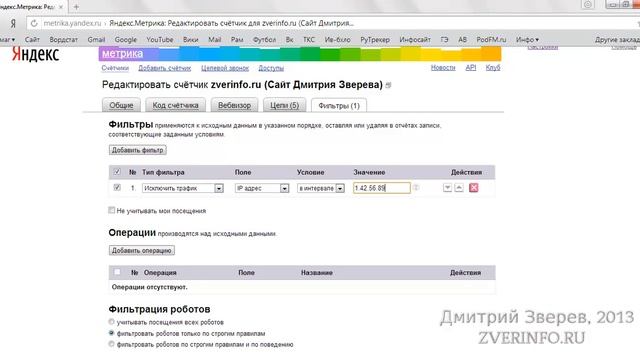
Task: Select the Фильтры (1) tab
Action: (339, 106)
